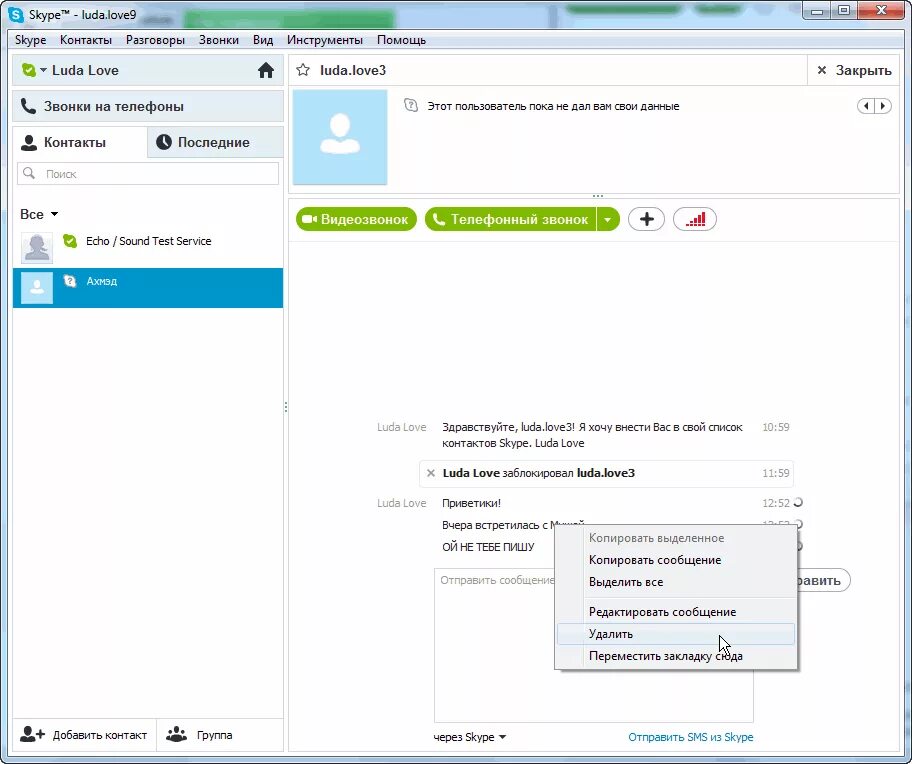
Task: Click the question-mark status icon beside Ахмэд
Action: coord(70,281)
